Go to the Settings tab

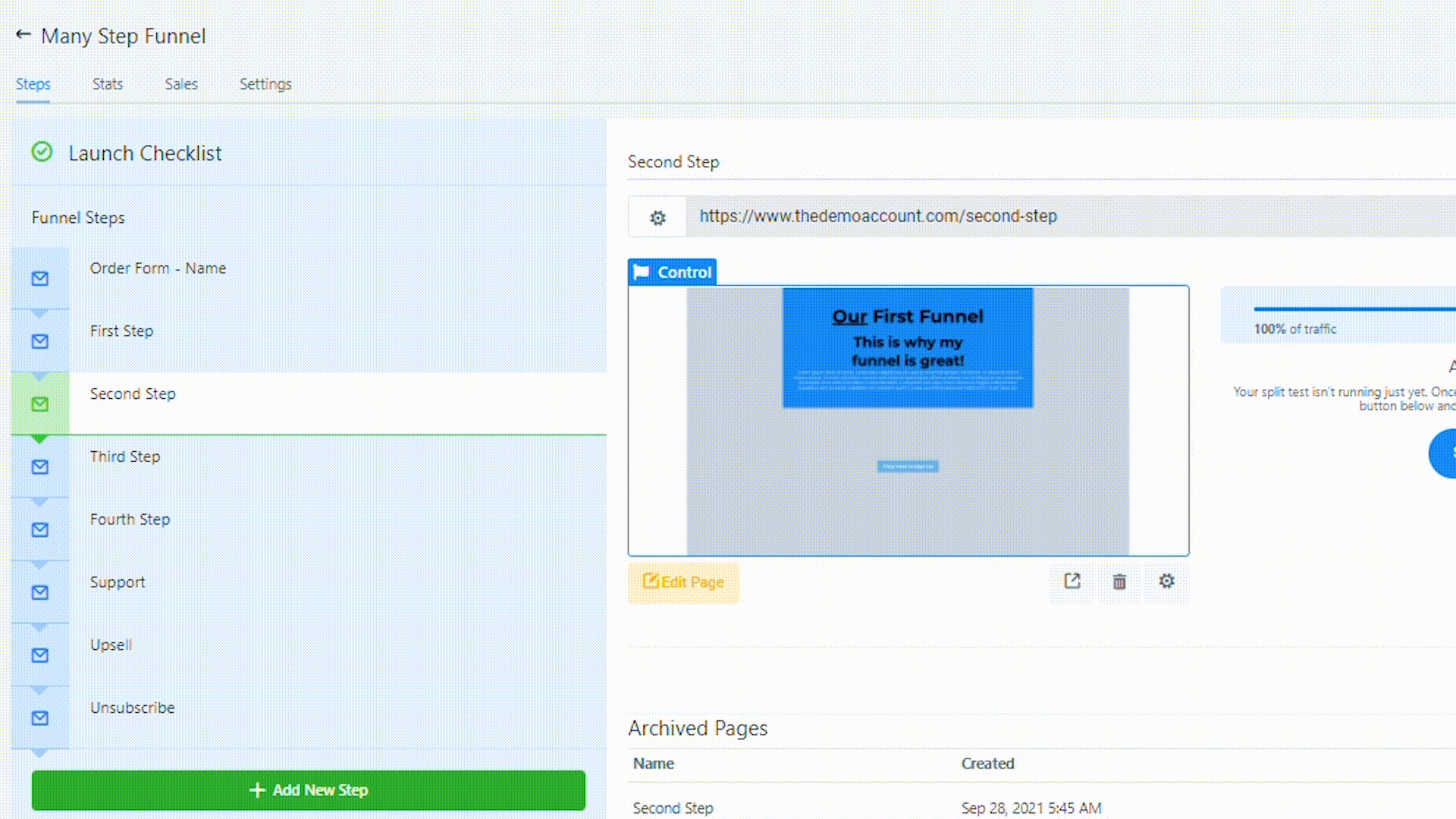[x=265, y=84]
